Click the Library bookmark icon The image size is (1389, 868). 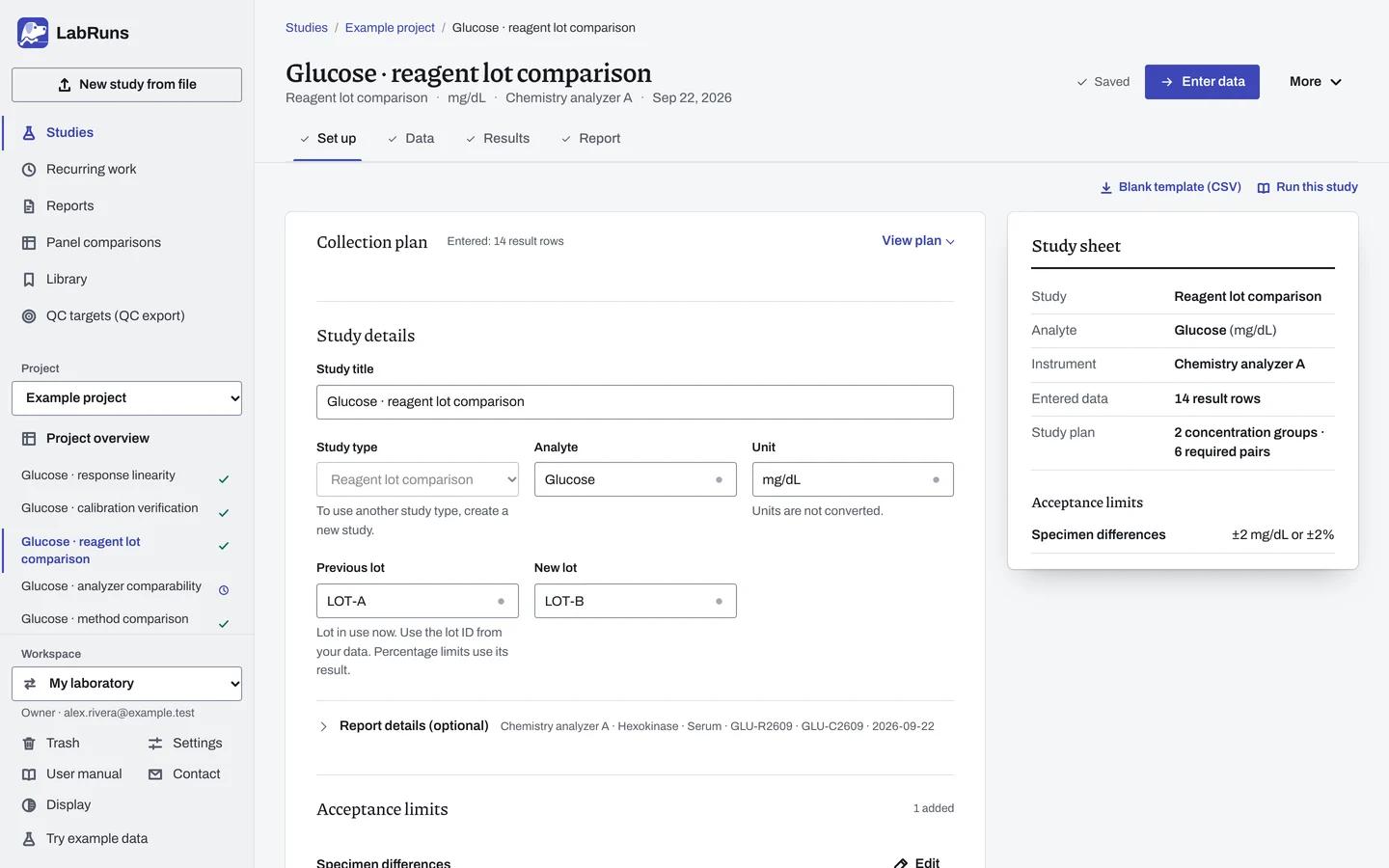pos(29,280)
